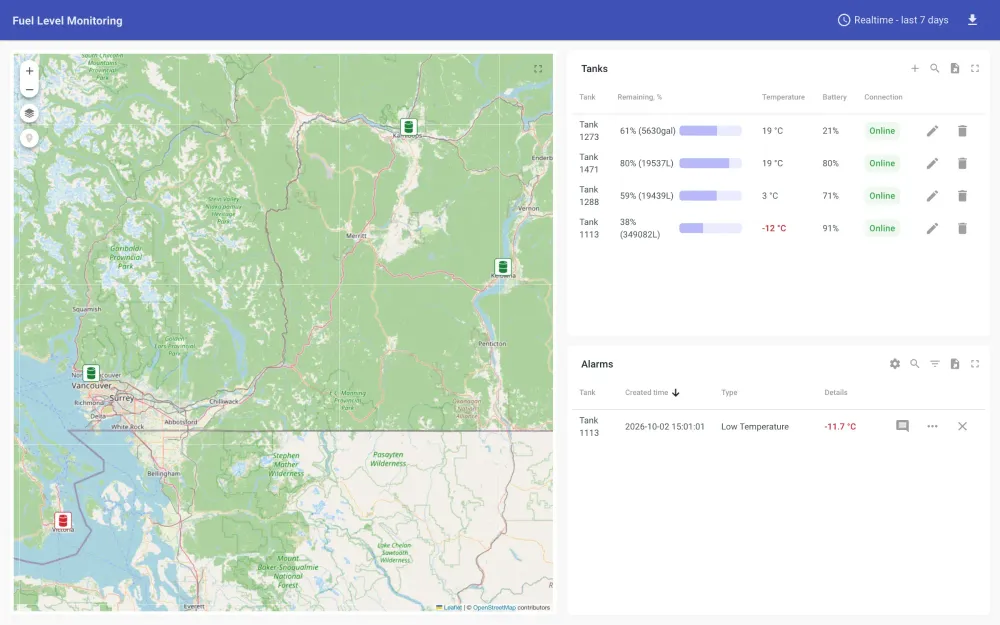
Task: Toggle map fullscreen mode
Action: pos(538,69)
